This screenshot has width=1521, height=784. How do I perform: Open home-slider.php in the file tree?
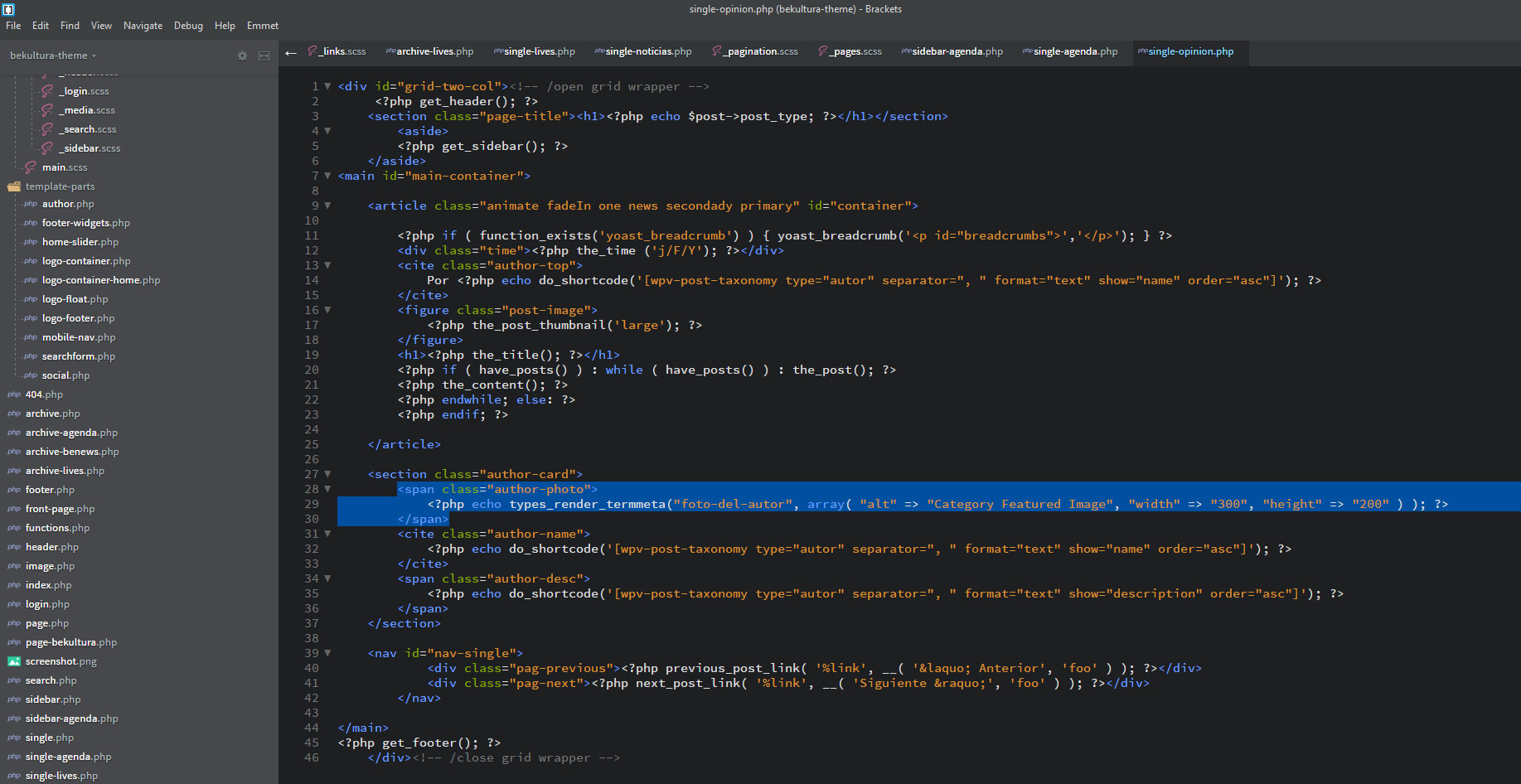tap(80, 242)
